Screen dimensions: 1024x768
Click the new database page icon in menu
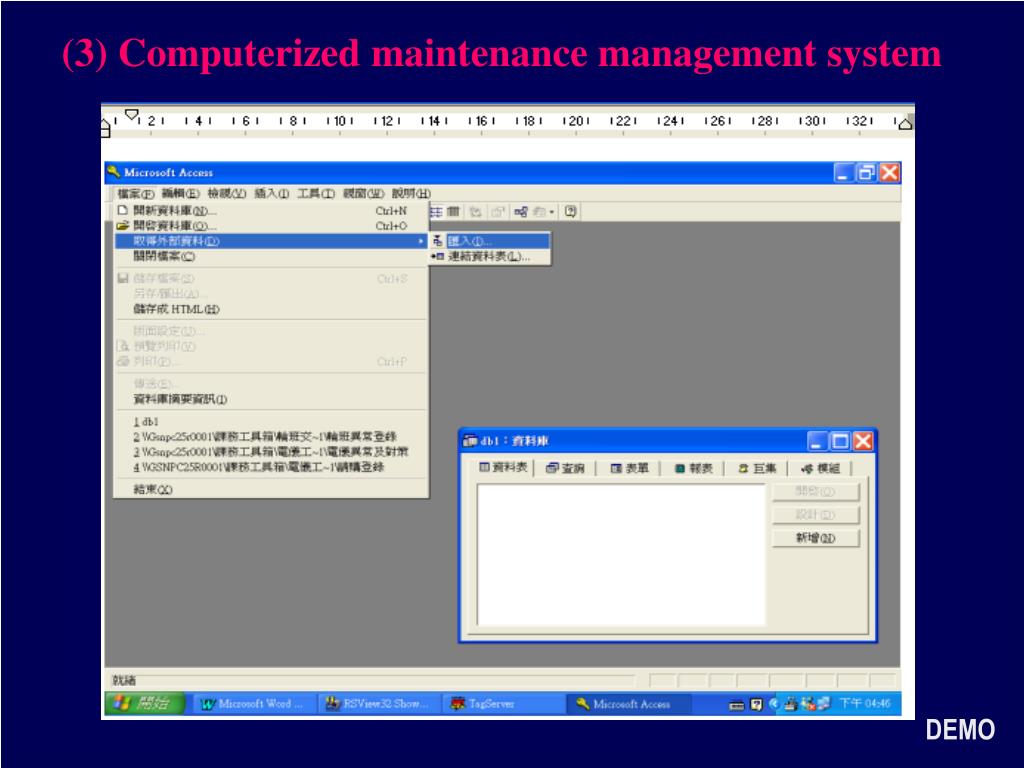coord(122,210)
